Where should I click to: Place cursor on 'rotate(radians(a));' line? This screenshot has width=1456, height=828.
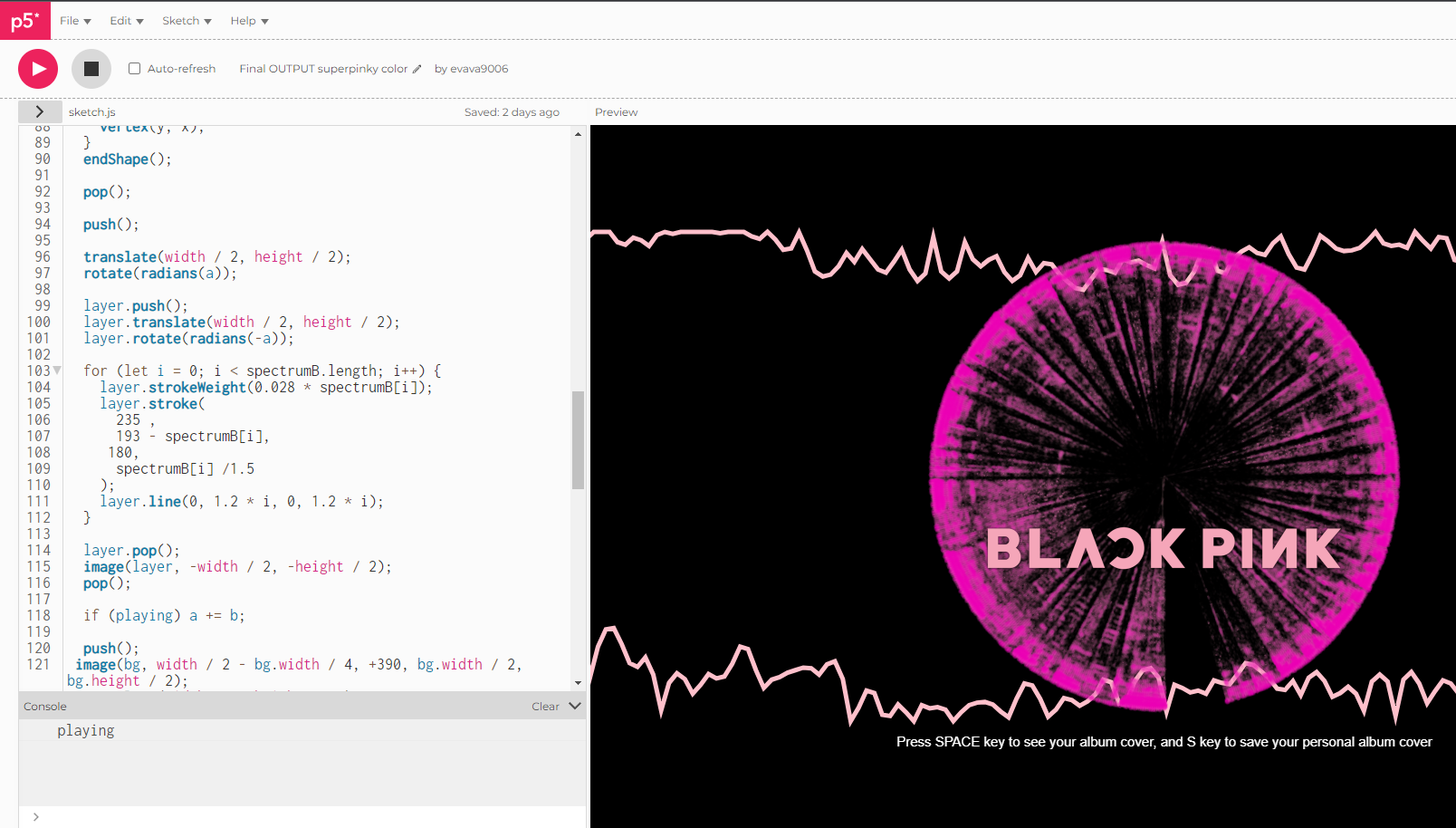[x=160, y=274]
